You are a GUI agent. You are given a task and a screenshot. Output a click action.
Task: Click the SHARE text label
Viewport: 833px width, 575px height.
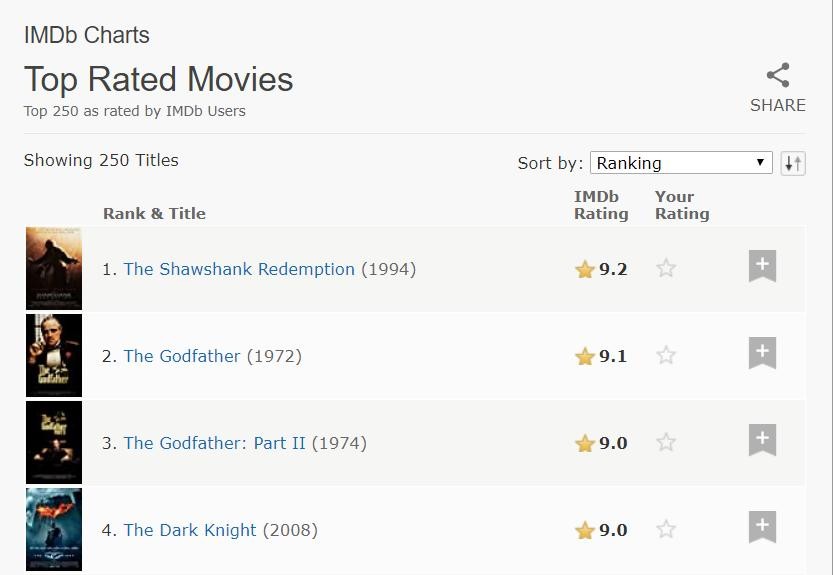tap(778, 105)
